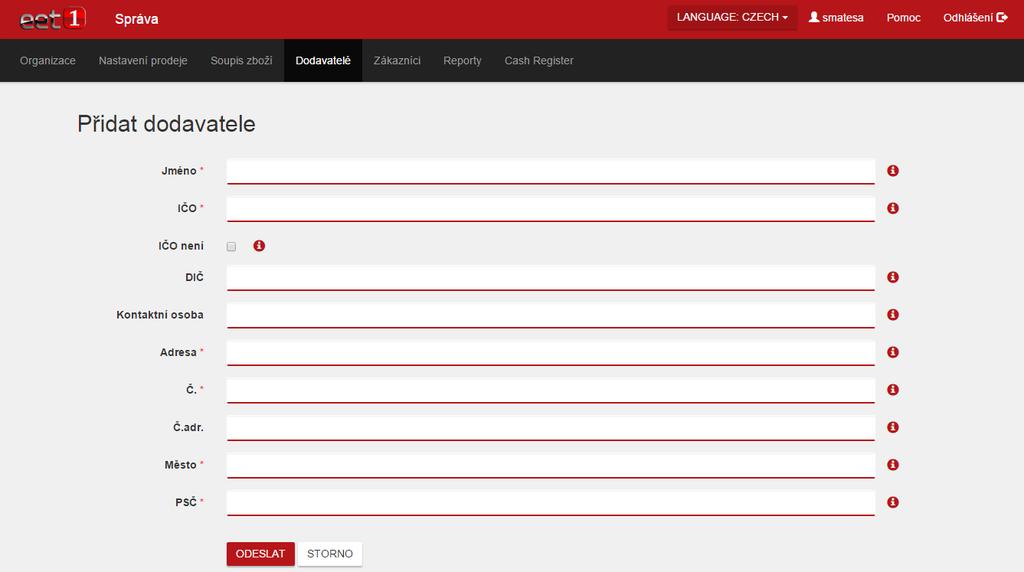Click into Kontaktní osoba input field

[x=551, y=315]
